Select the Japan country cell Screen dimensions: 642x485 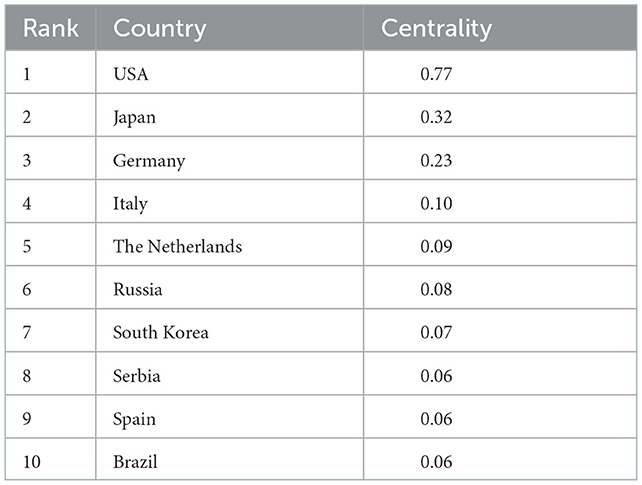point(134,117)
